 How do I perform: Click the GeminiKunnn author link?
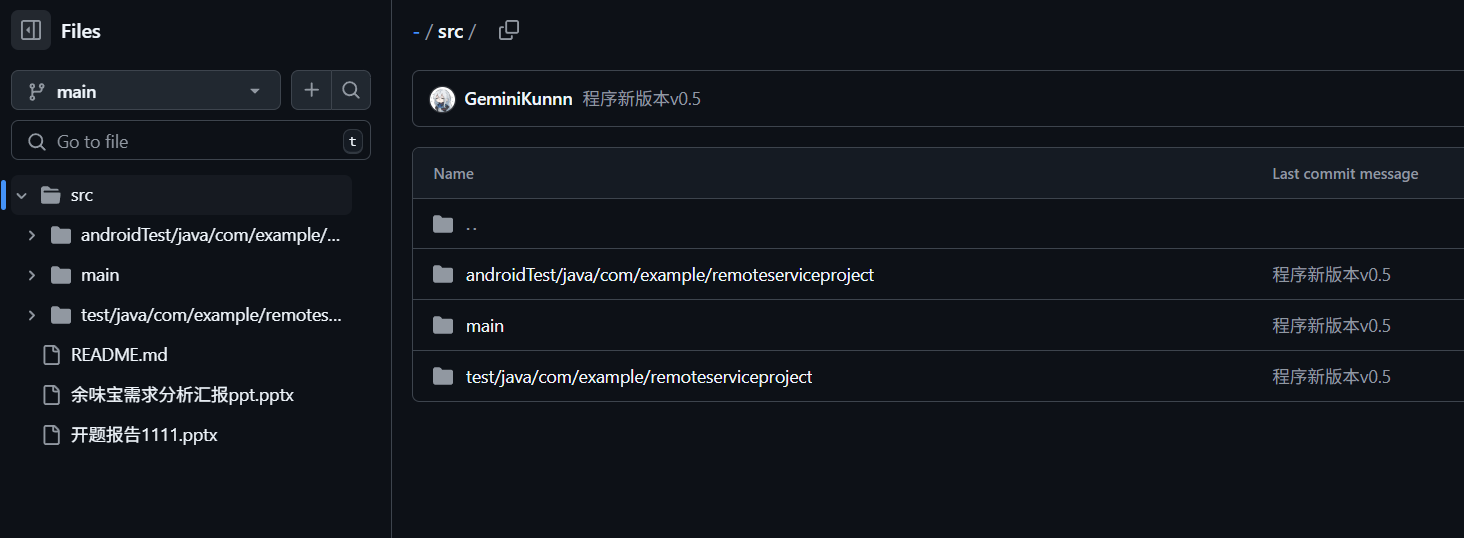[x=518, y=99]
